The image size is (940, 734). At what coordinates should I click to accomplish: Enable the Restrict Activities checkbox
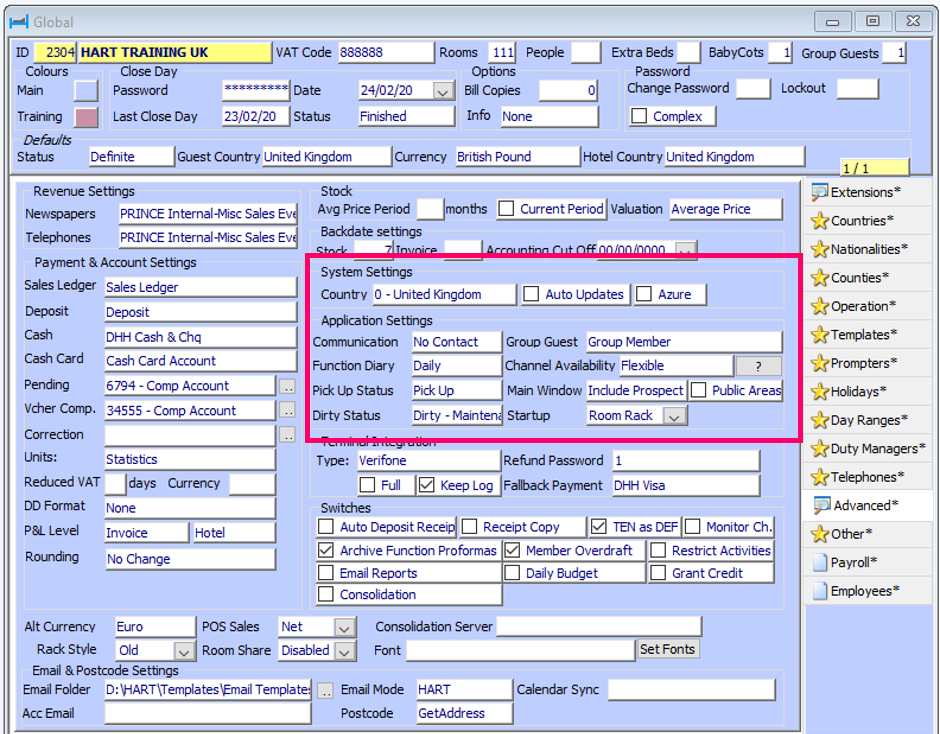pos(658,550)
